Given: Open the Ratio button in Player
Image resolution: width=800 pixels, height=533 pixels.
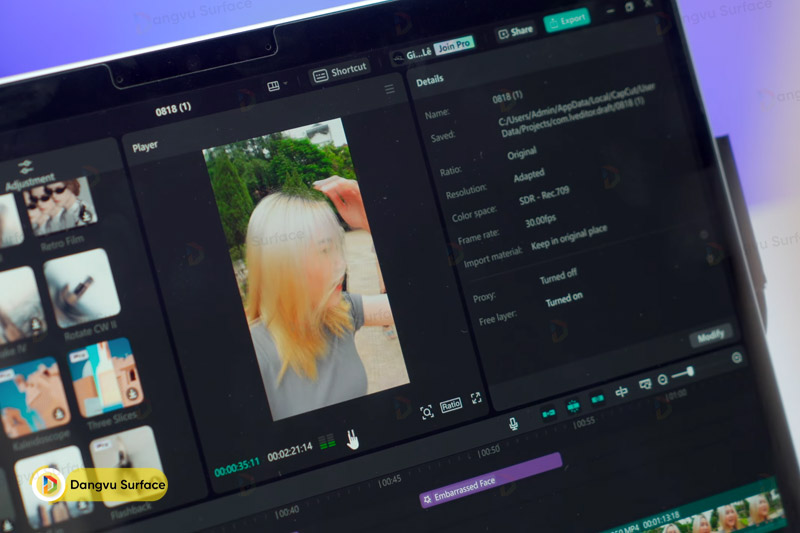Looking at the screenshot, I should click(451, 405).
